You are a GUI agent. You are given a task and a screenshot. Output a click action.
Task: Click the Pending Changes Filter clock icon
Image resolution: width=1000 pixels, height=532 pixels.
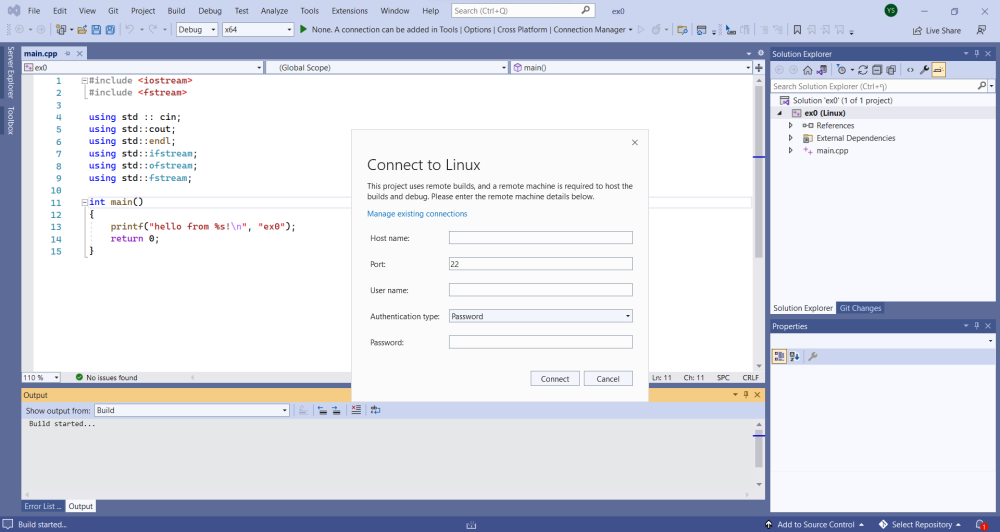(x=841, y=70)
